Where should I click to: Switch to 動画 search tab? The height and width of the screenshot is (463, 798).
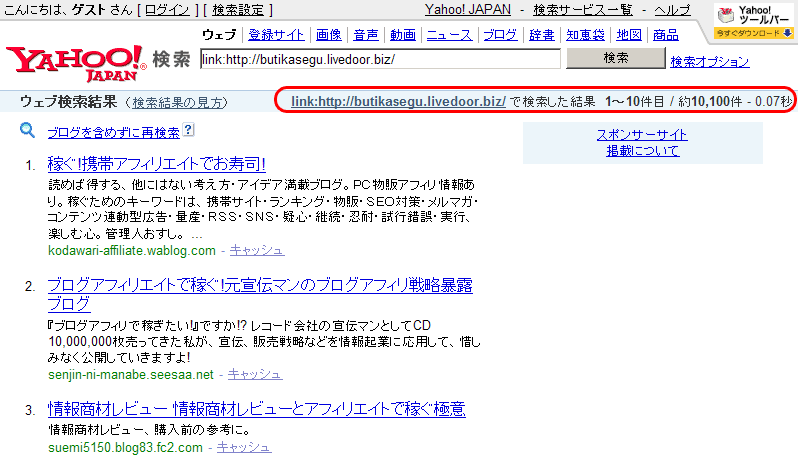click(403, 35)
